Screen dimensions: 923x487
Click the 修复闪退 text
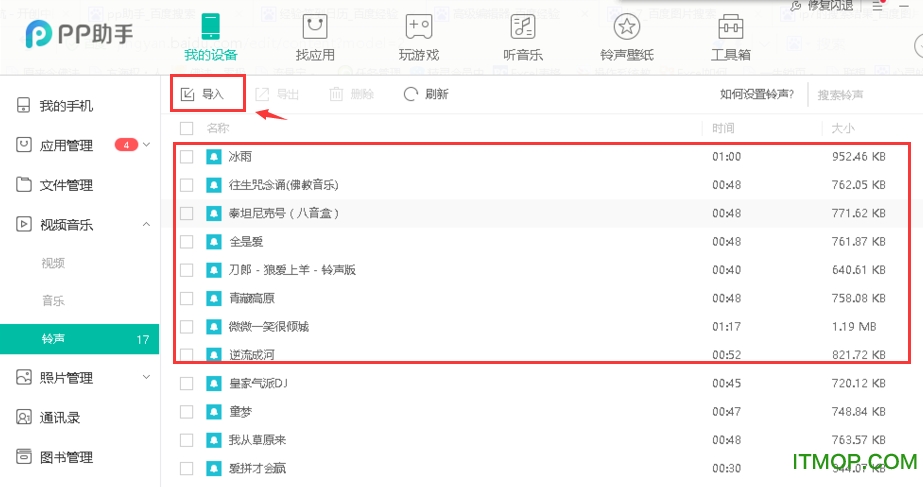831,5
